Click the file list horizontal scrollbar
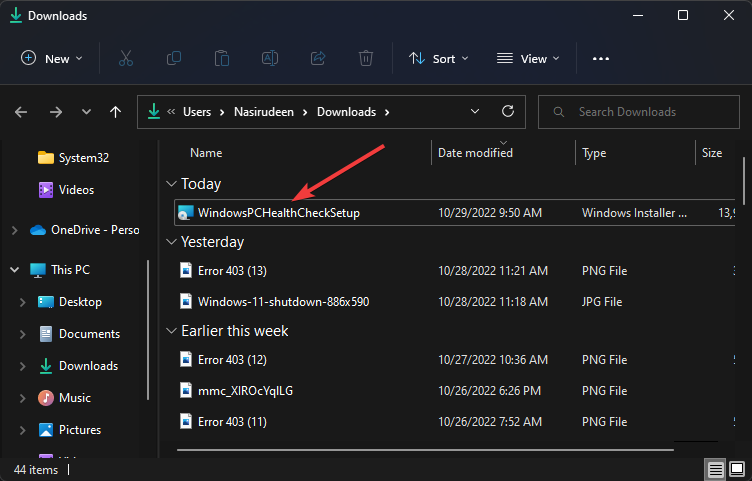 coord(425,450)
